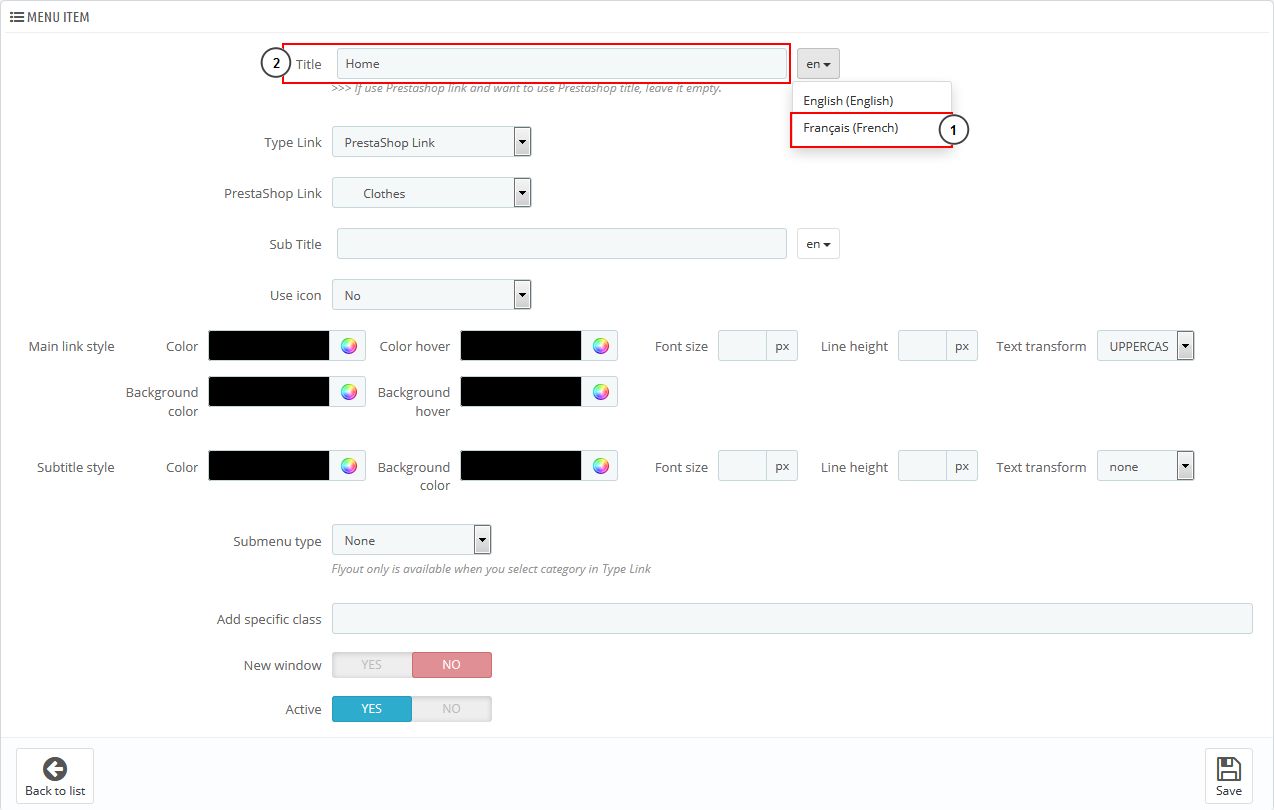Click the Add specific class input field
This screenshot has width=1274, height=810.
[x=791, y=619]
